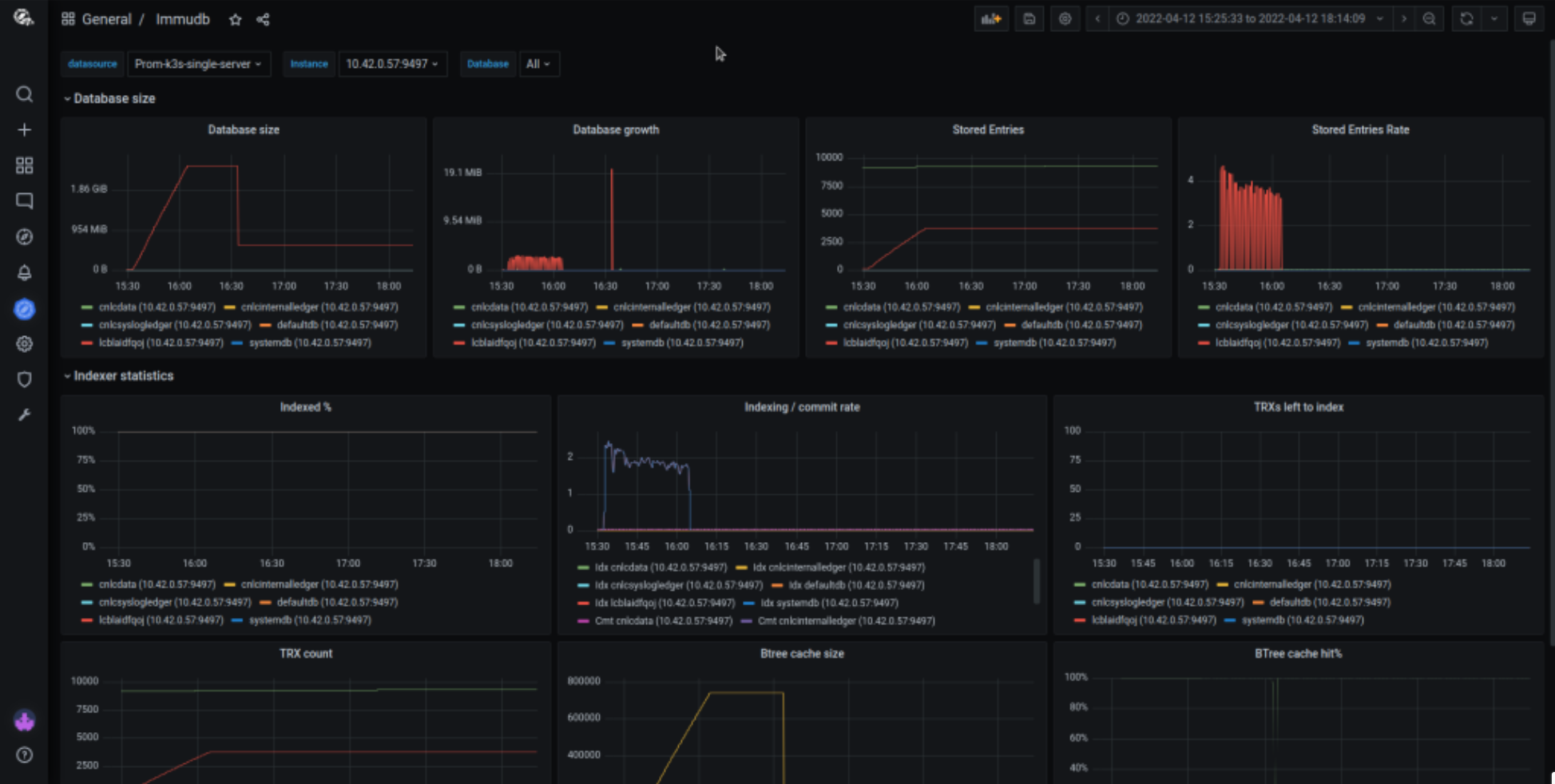Open the Stored Entries Rate panel title menu

[x=1360, y=129]
